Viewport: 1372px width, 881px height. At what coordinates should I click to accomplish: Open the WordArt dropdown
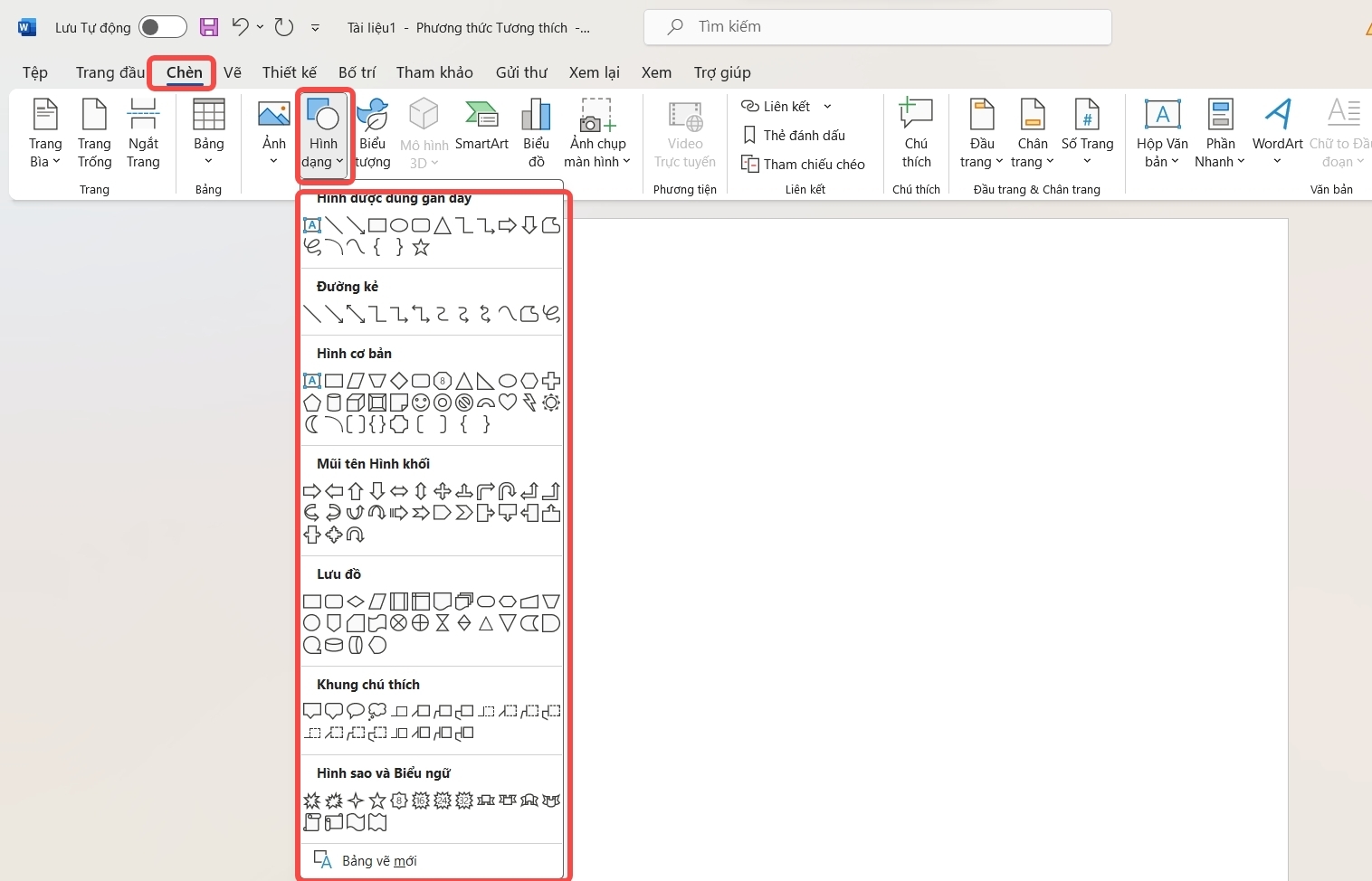tap(1277, 134)
